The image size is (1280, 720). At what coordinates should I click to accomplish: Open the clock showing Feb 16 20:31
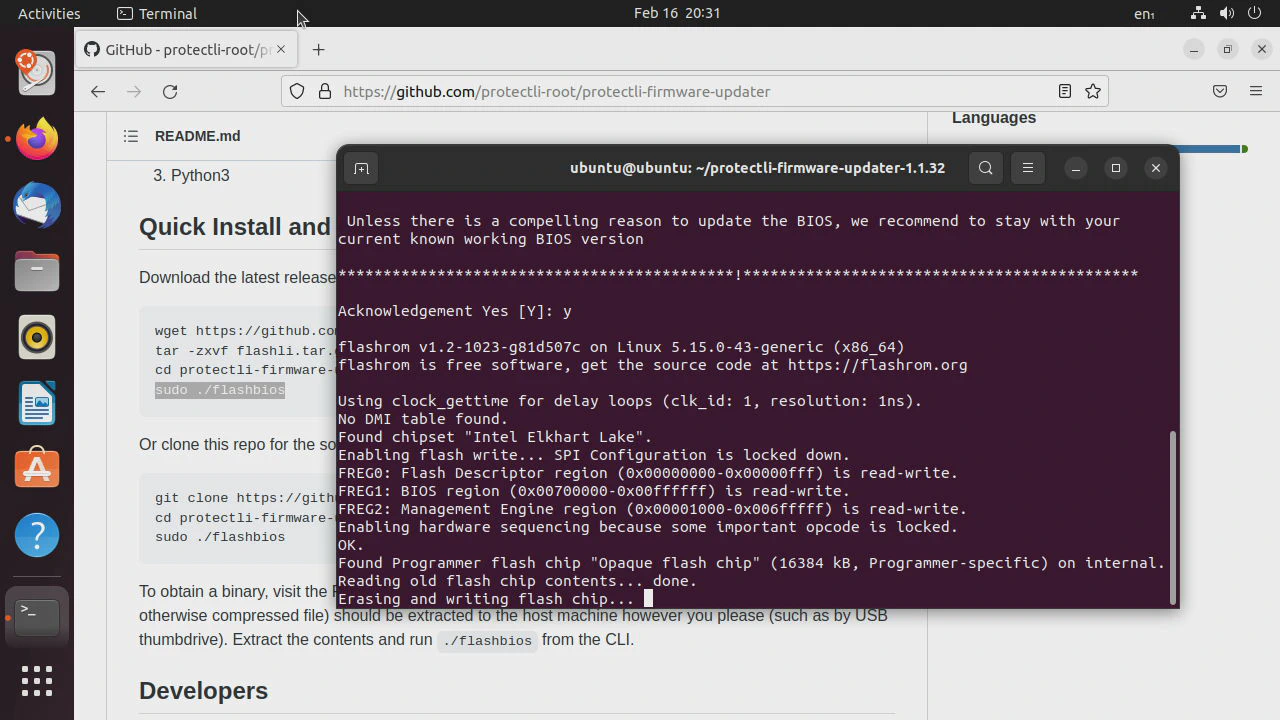point(677,13)
